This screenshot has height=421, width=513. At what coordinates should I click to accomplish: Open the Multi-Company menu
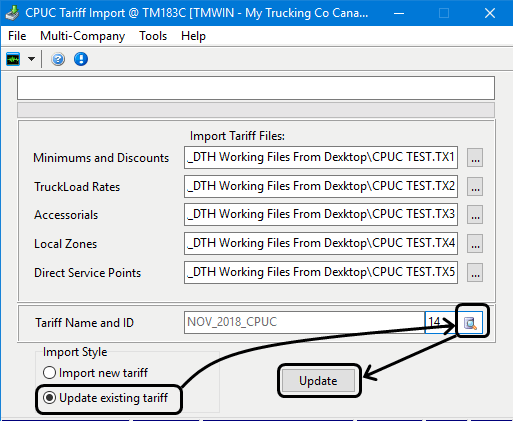point(82,36)
